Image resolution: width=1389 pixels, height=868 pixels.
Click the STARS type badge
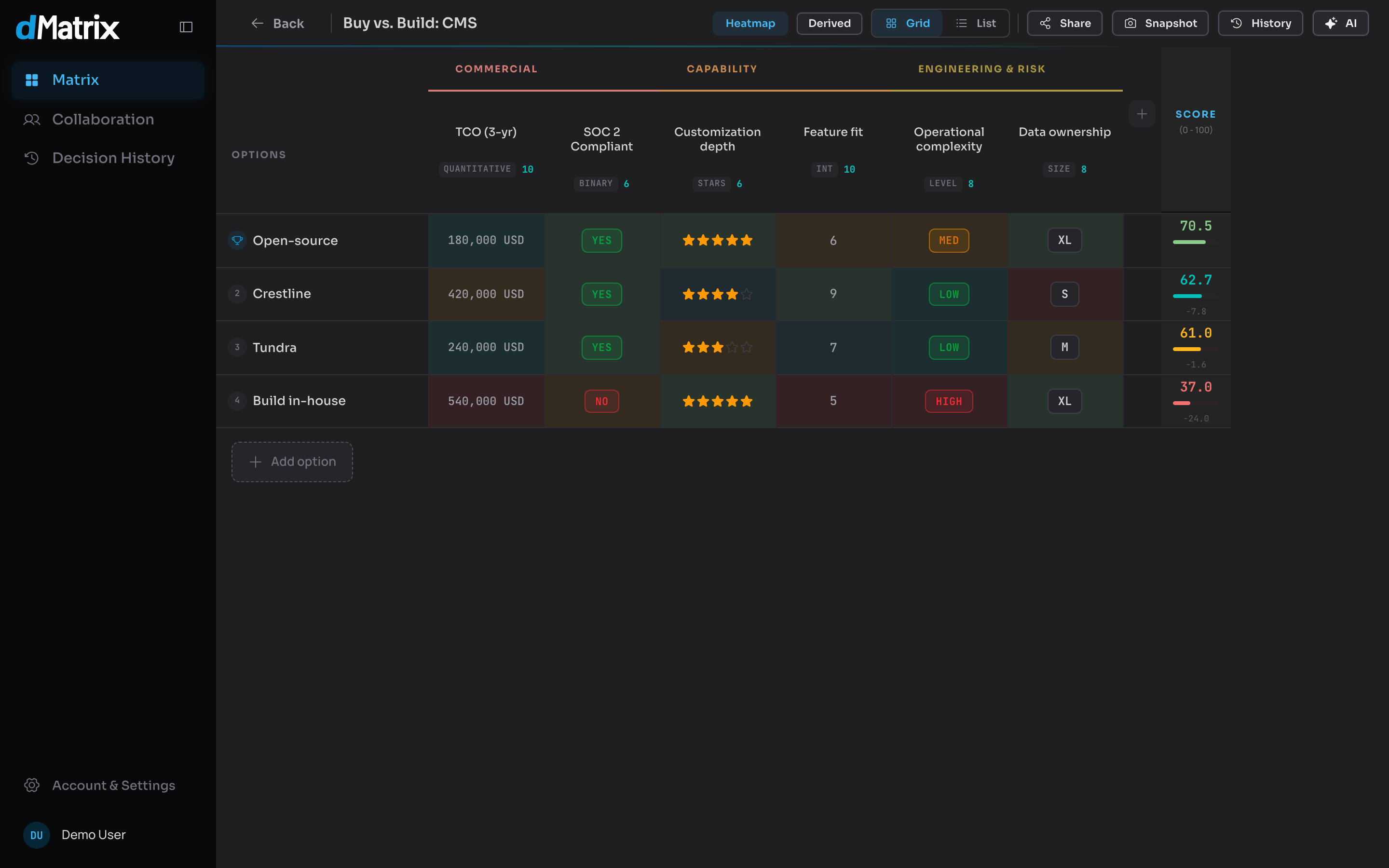click(712, 183)
